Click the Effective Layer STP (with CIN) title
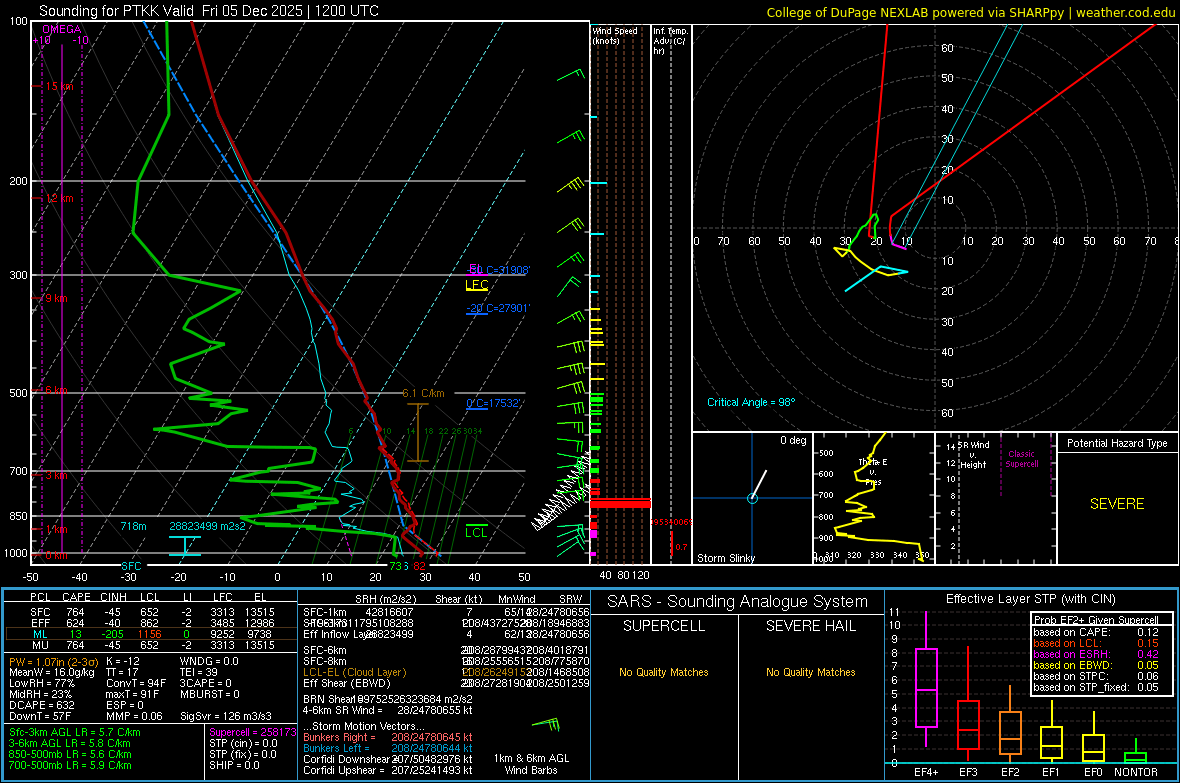 coord(1030,599)
